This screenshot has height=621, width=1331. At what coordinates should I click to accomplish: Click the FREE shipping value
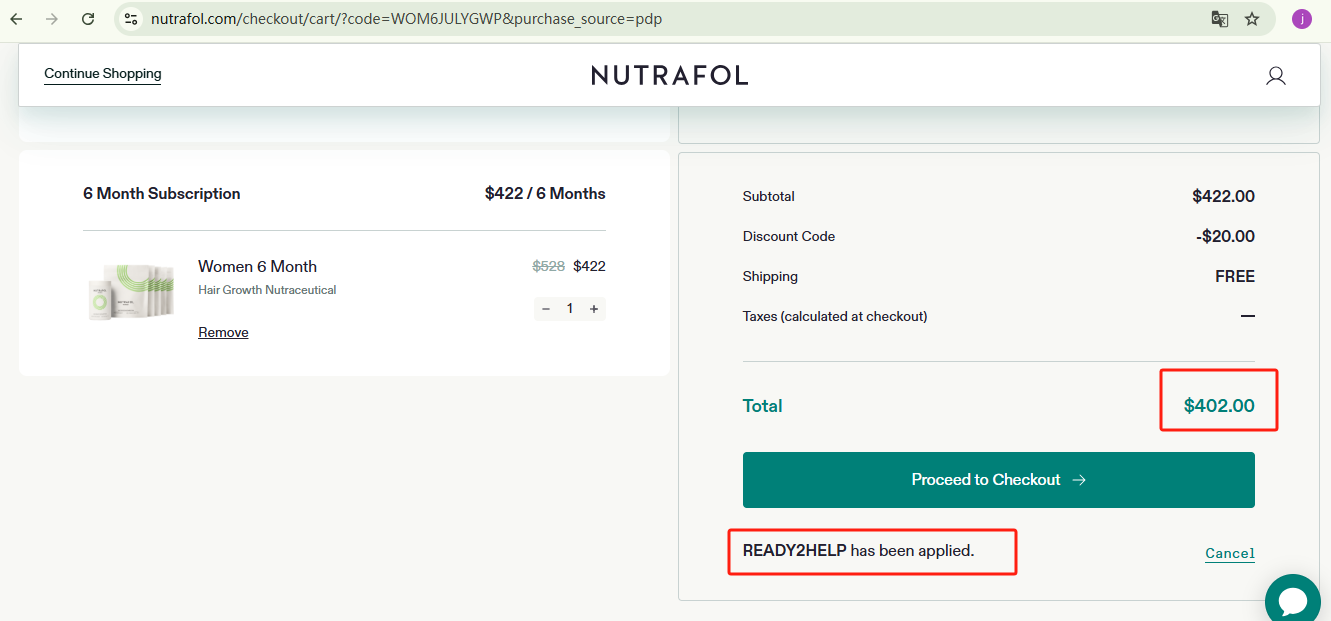click(x=1235, y=276)
